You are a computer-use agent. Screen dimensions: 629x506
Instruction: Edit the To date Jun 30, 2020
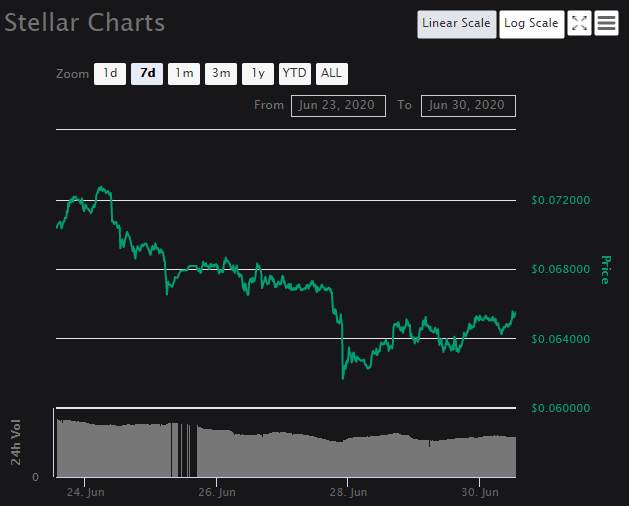point(468,106)
